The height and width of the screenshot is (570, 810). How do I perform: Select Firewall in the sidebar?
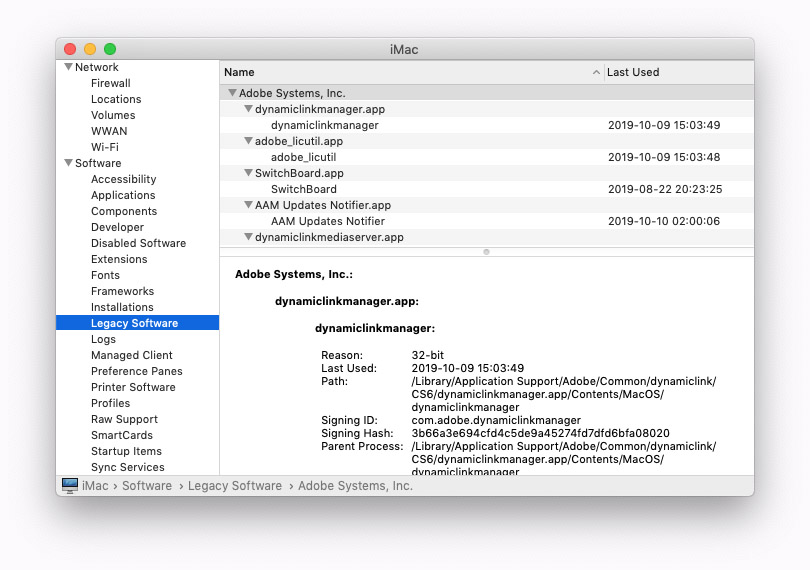point(111,83)
